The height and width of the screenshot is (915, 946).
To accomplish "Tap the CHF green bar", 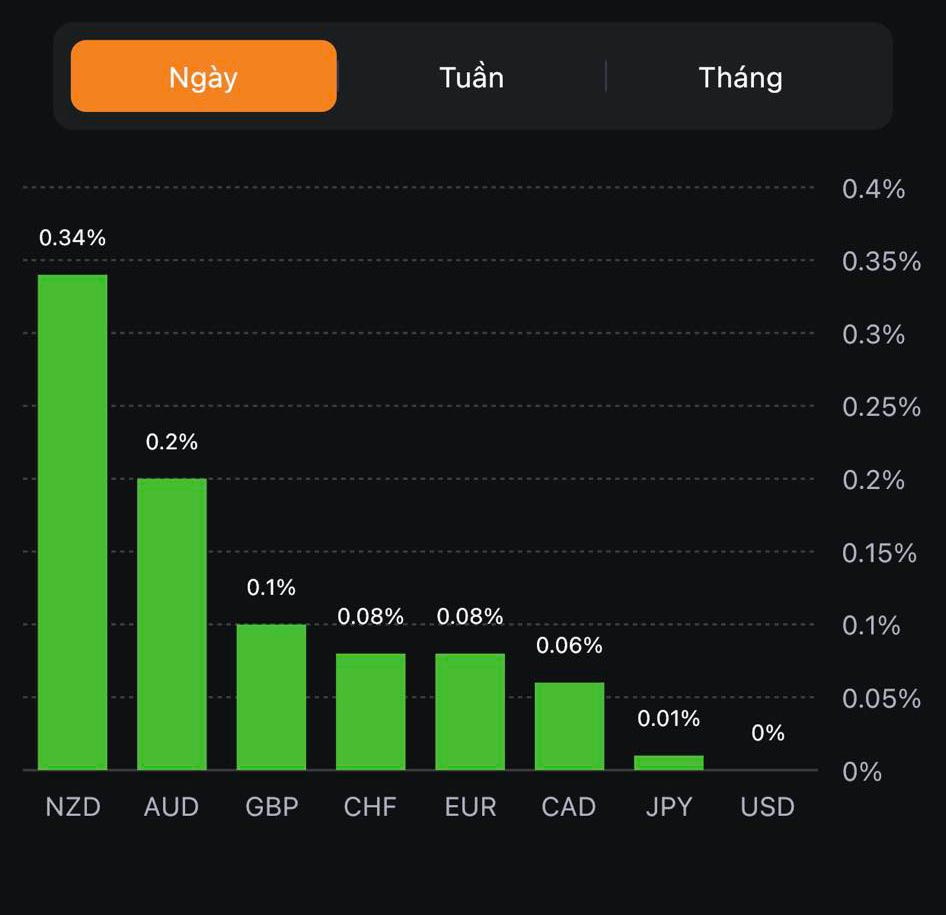I will pyautogui.click(x=370, y=711).
